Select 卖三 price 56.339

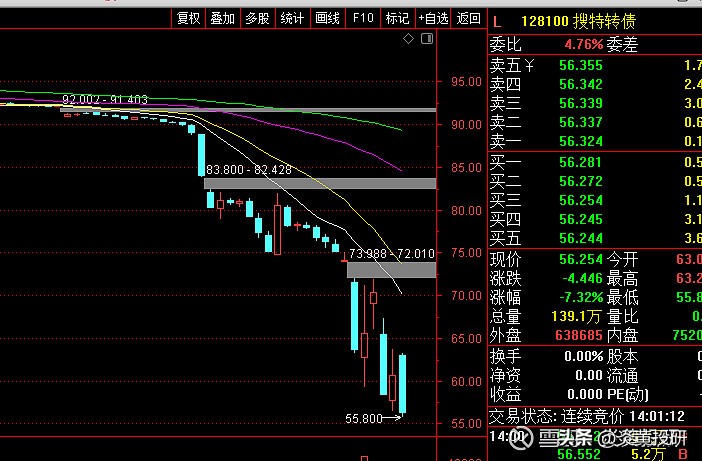coord(581,103)
